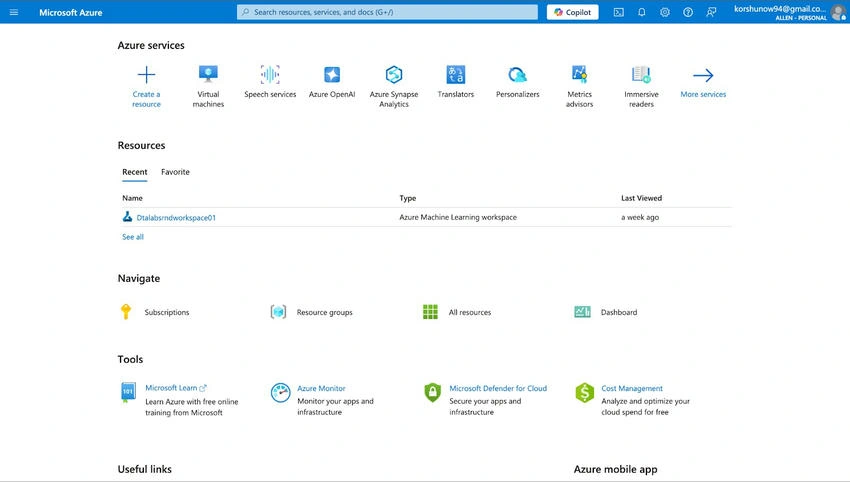Screen dimensions: 850x482
Task: Click the 'Azure Machine Learning workspace' type cell
Action: click(458, 217)
